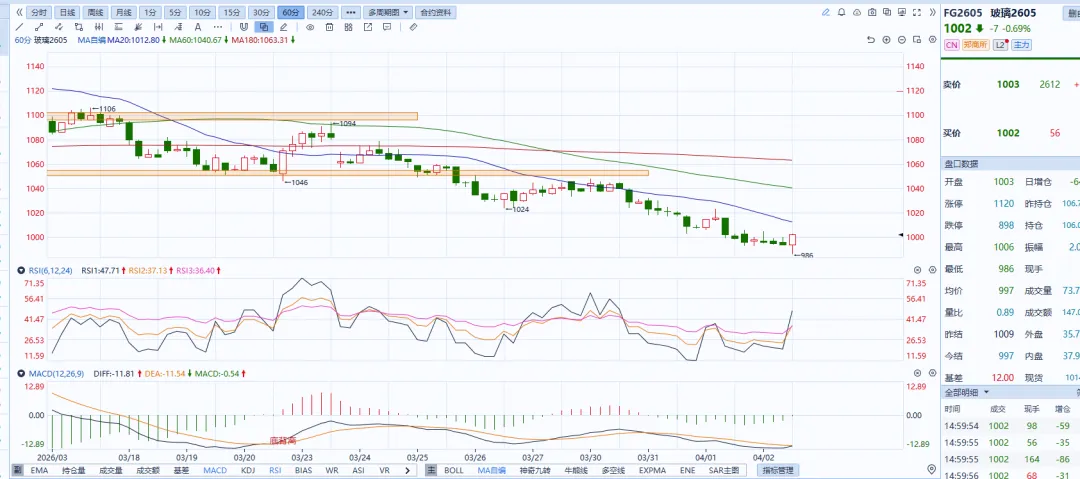Click the lower orange support zone rectangle
This screenshot has height=479, width=1080.
coord(348,173)
